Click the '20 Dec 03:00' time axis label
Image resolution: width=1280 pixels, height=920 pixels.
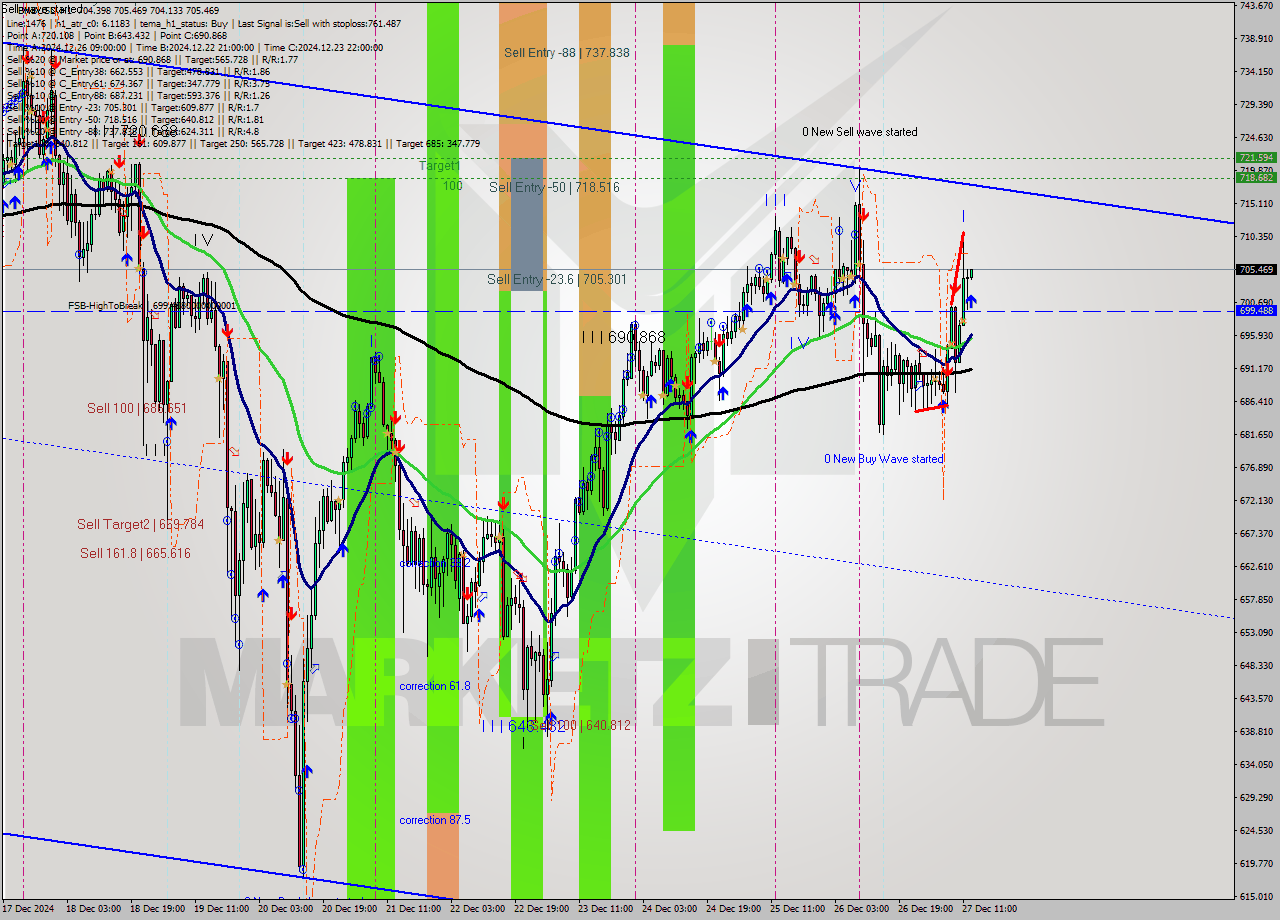286,909
